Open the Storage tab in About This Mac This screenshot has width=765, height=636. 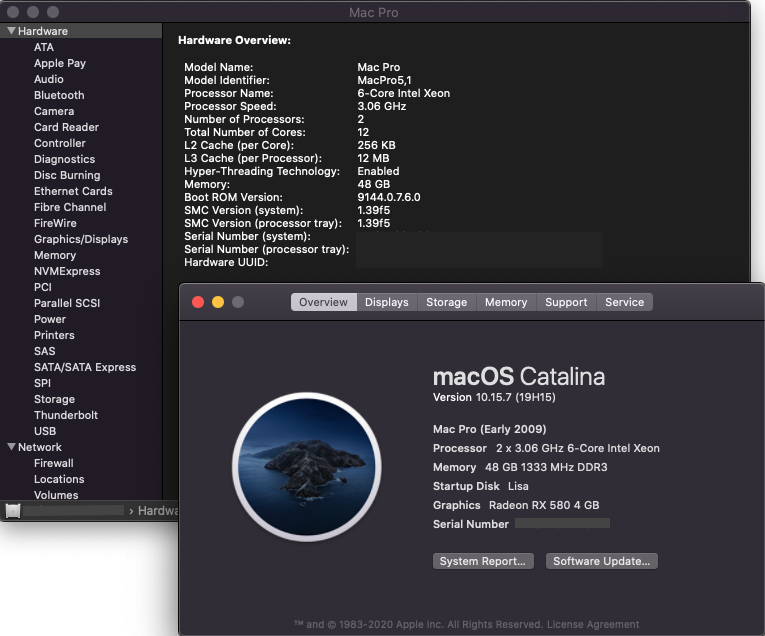point(447,302)
